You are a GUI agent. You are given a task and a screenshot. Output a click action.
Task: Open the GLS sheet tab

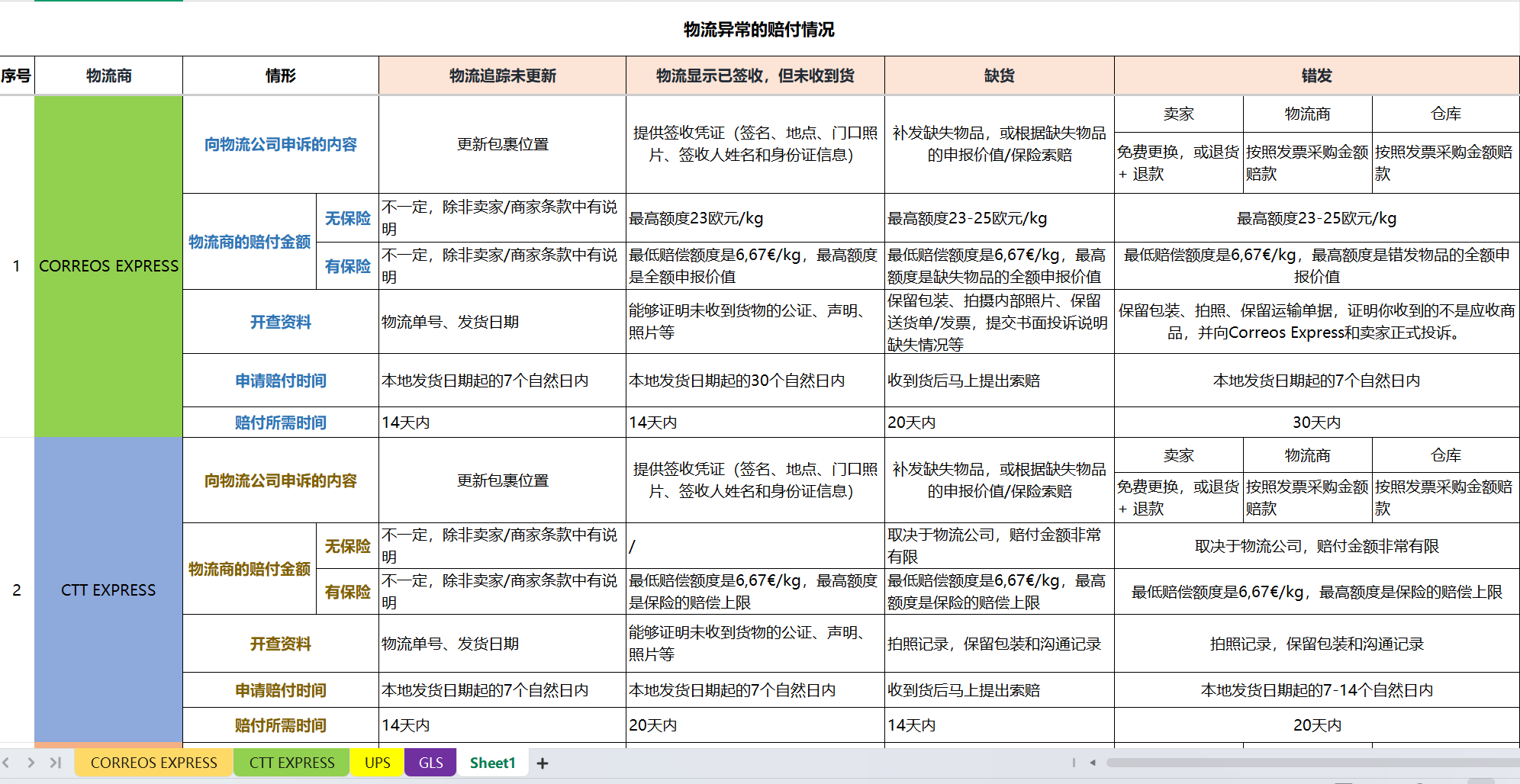point(430,763)
